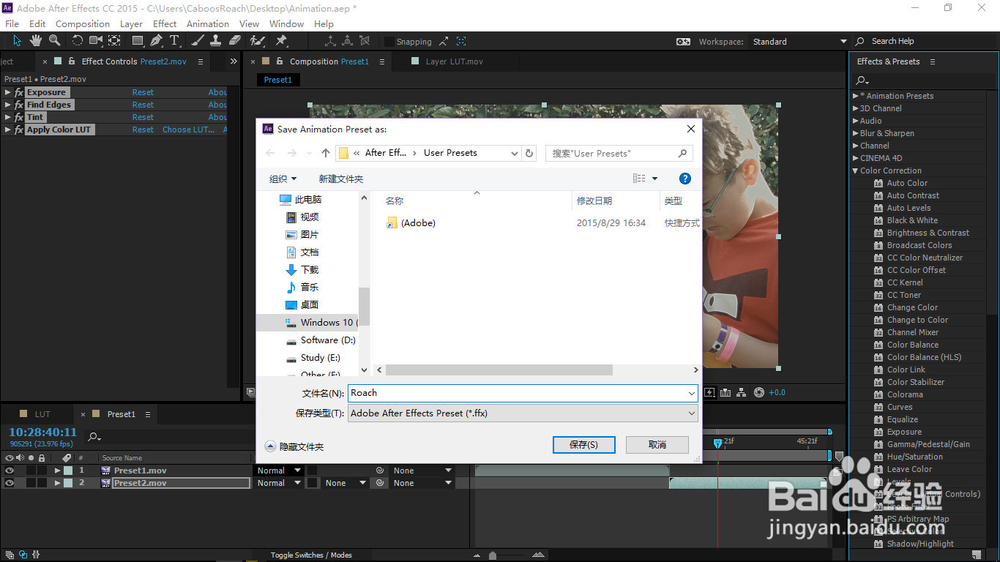The height and width of the screenshot is (562, 1000).
Task: Toggle visibility eye of Preset2.mov layer
Action: click(9, 483)
